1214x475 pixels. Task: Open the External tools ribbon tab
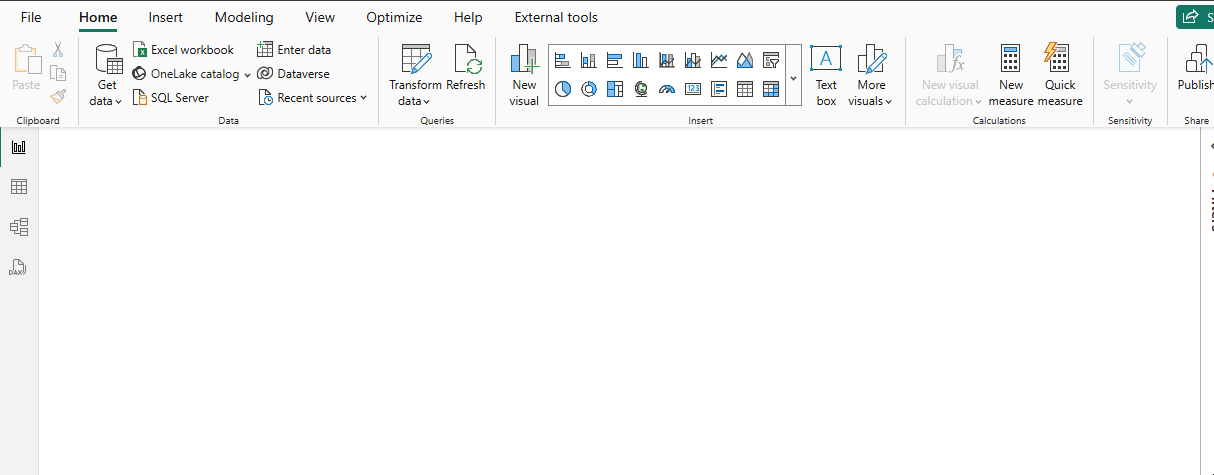pyautogui.click(x=556, y=17)
